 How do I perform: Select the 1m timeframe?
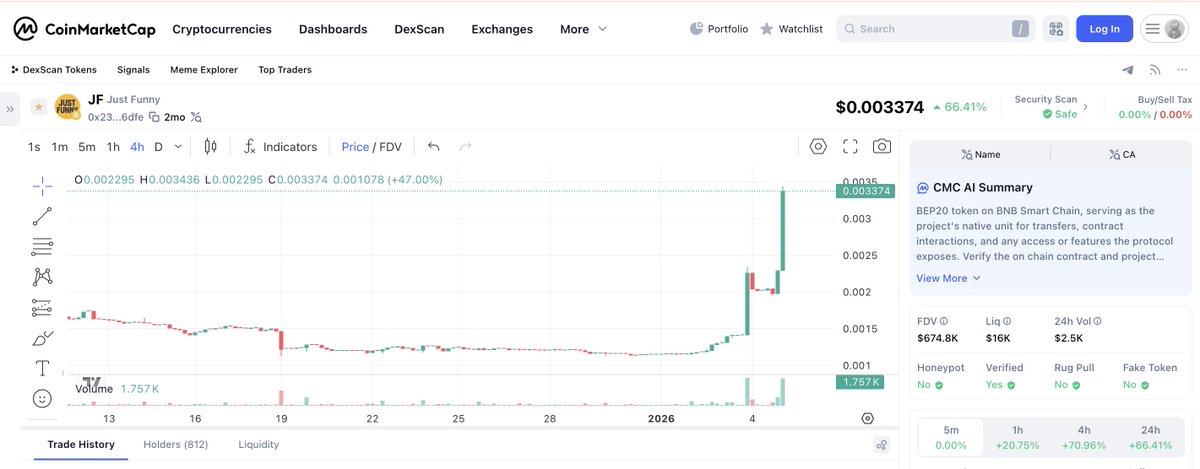60,147
